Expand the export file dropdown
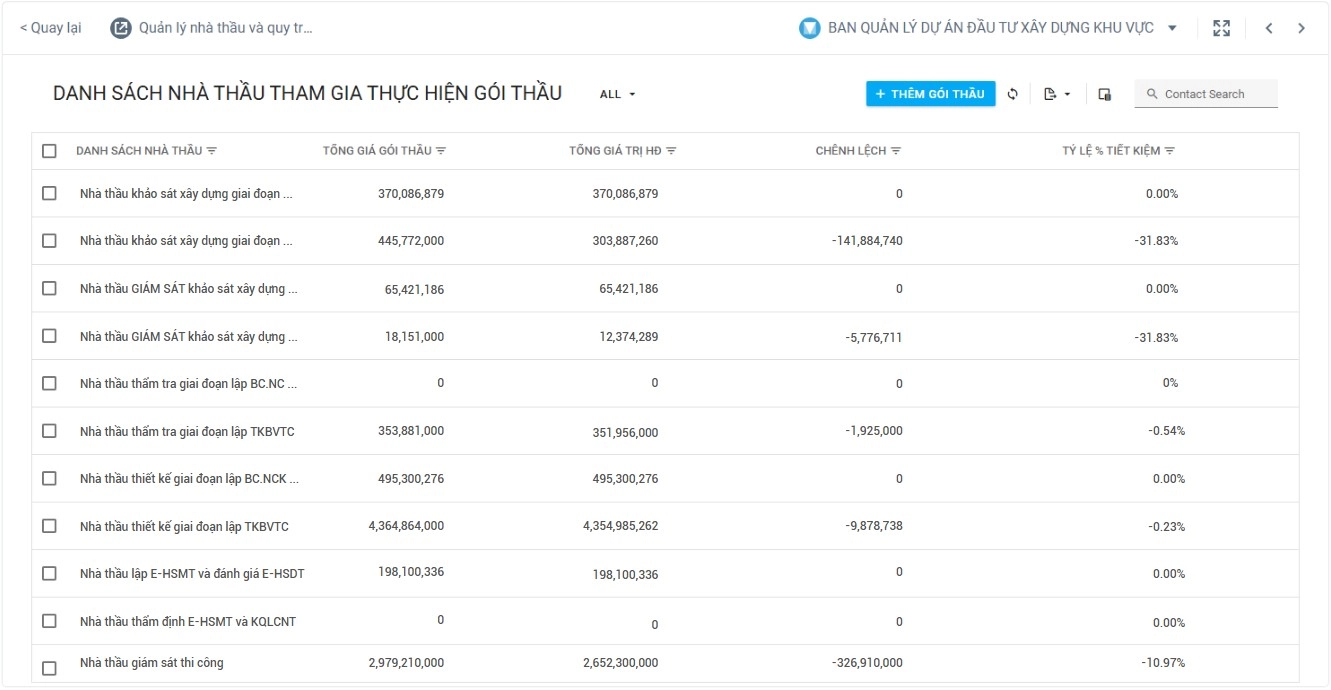Screen dimensions: 1331x690 (1057, 94)
